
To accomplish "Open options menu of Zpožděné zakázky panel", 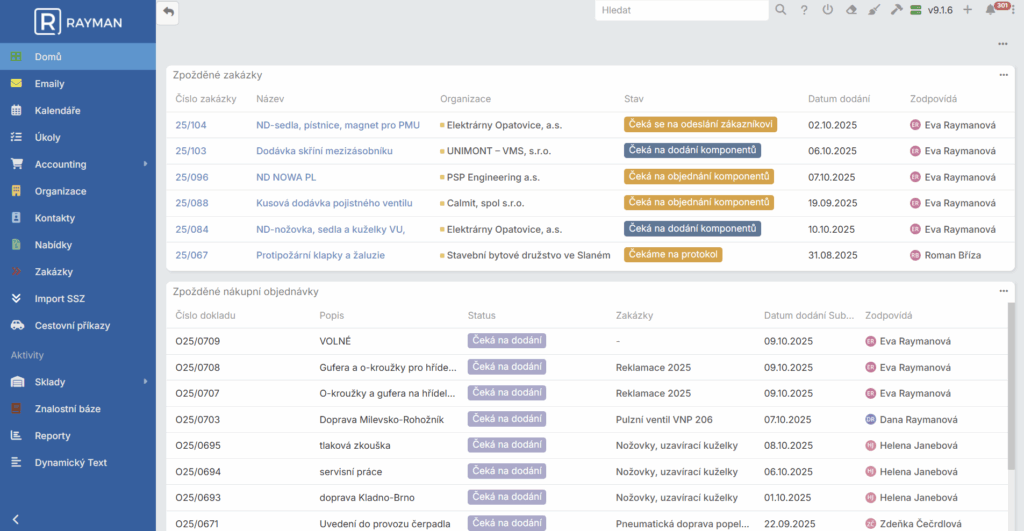I will pyautogui.click(x=1003, y=75).
